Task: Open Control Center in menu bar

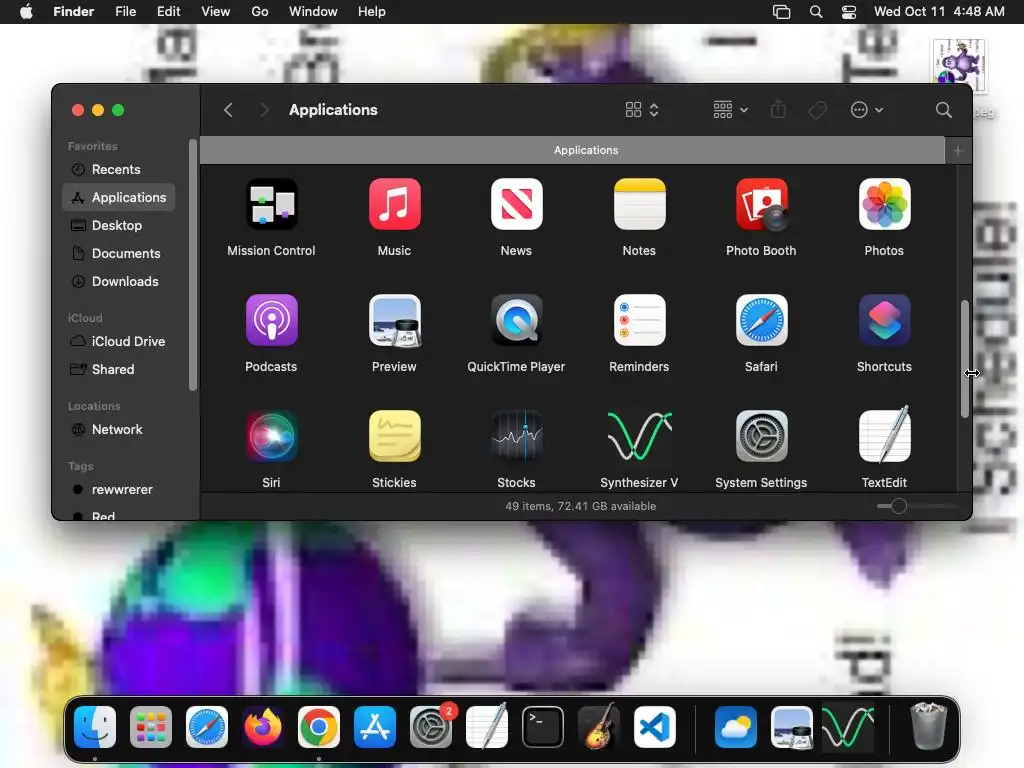Action: pos(848,12)
